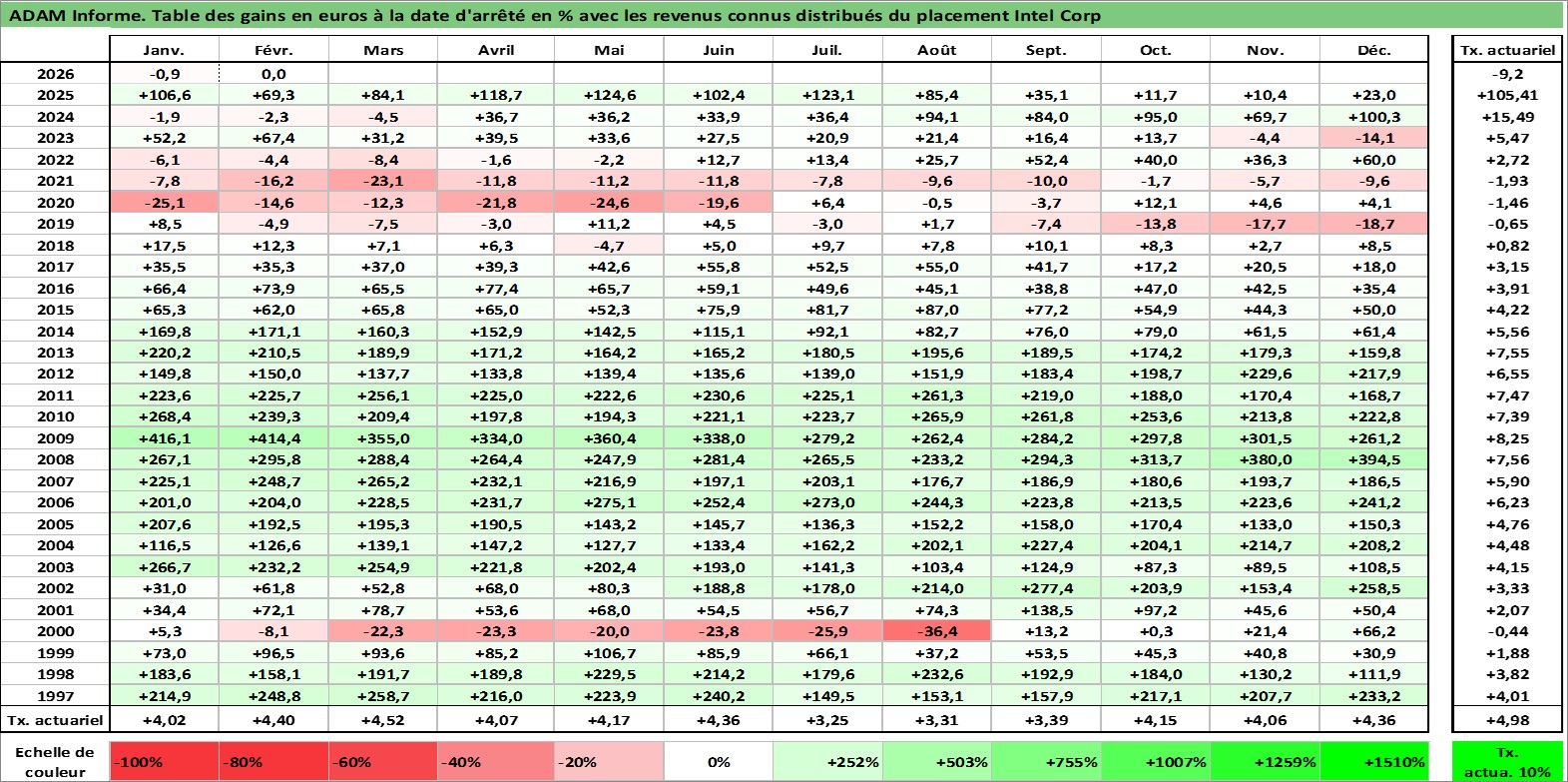Select the -36,4 cell in row 2000
The image size is (1568, 782).
[936, 631]
